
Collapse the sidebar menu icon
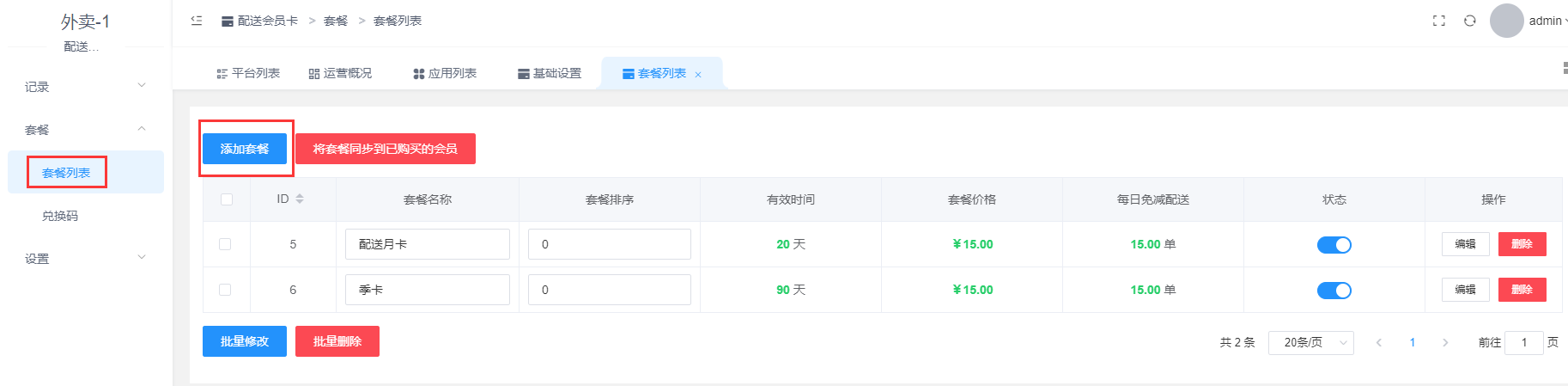(197, 21)
